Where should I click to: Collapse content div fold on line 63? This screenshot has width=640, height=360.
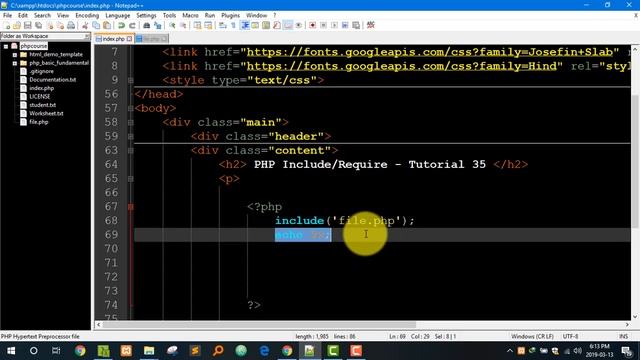click(x=131, y=151)
